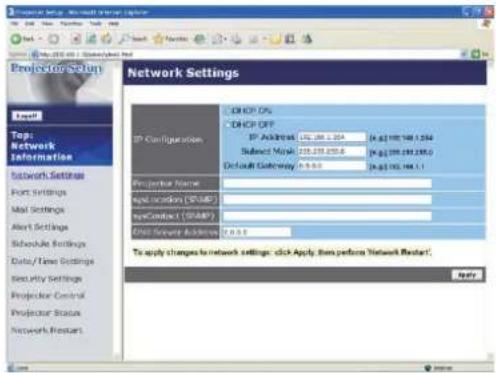
Task: Click the Top: Network Information heading
Action: pyautogui.click(x=42, y=146)
